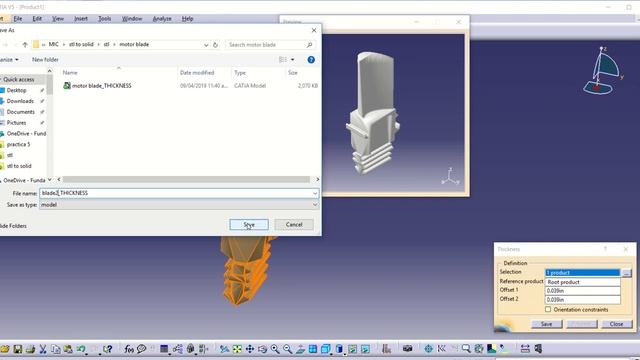
Task: Open the address bar path history dropdown
Action: [x=206, y=44]
